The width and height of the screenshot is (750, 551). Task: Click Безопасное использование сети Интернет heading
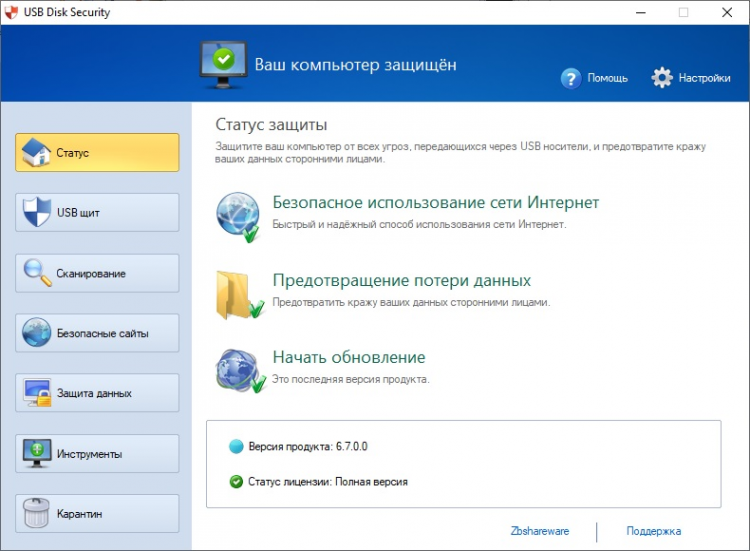point(436,202)
